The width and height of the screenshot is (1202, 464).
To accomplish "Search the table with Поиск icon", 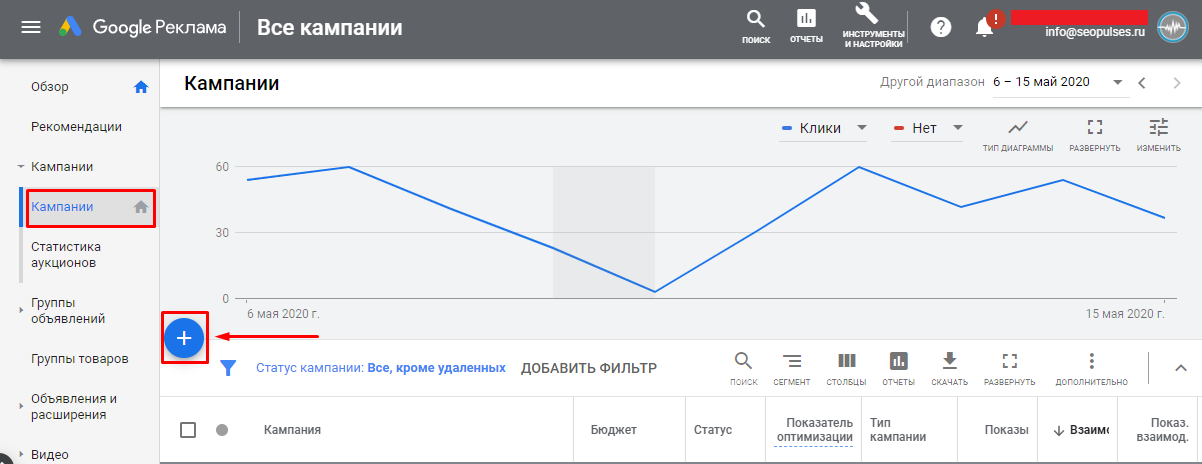I will coord(744,368).
